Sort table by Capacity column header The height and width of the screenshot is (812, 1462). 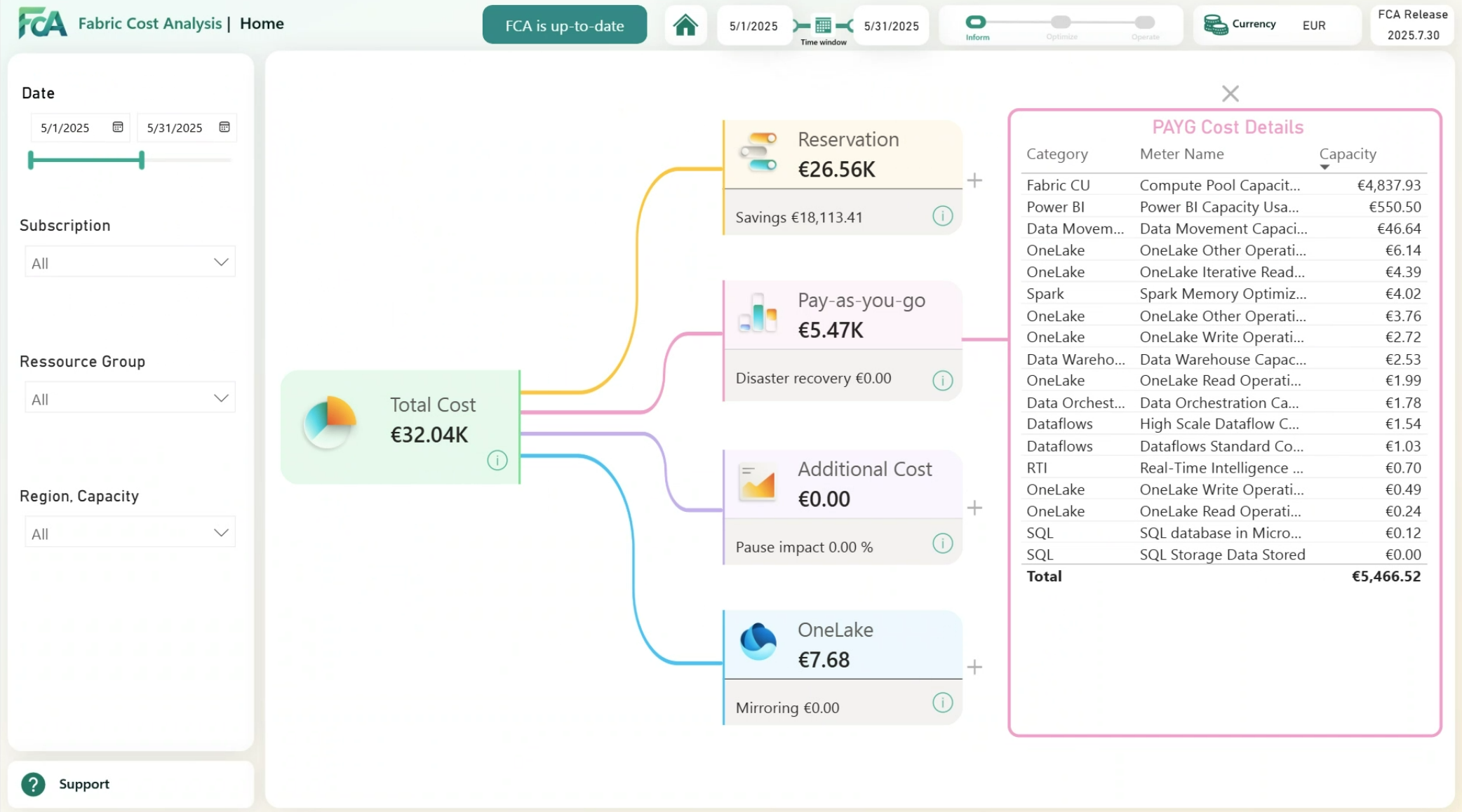tap(1347, 154)
